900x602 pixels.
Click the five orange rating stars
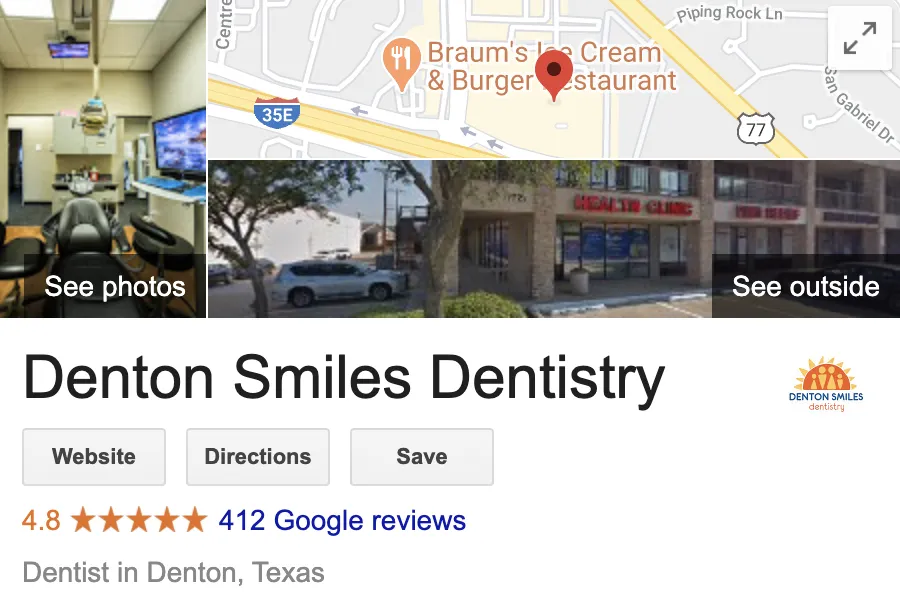138,520
